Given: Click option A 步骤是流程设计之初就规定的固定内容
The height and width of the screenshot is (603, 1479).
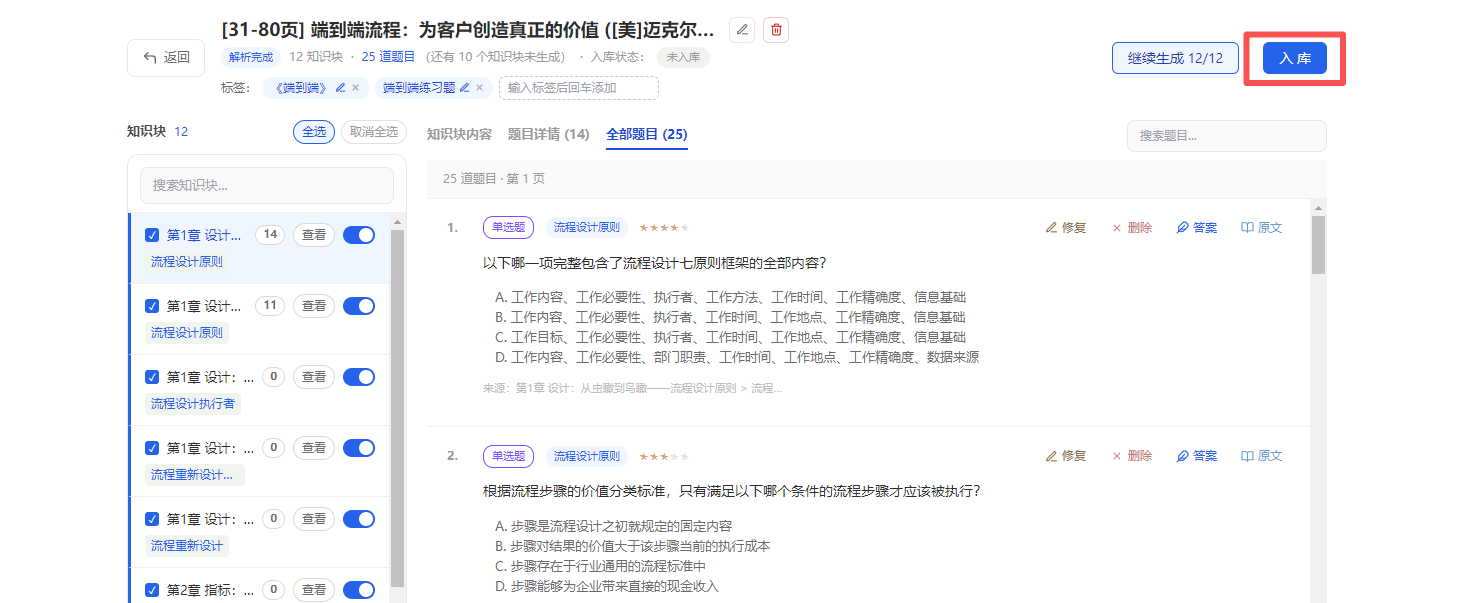Looking at the screenshot, I should tap(613, 526).
